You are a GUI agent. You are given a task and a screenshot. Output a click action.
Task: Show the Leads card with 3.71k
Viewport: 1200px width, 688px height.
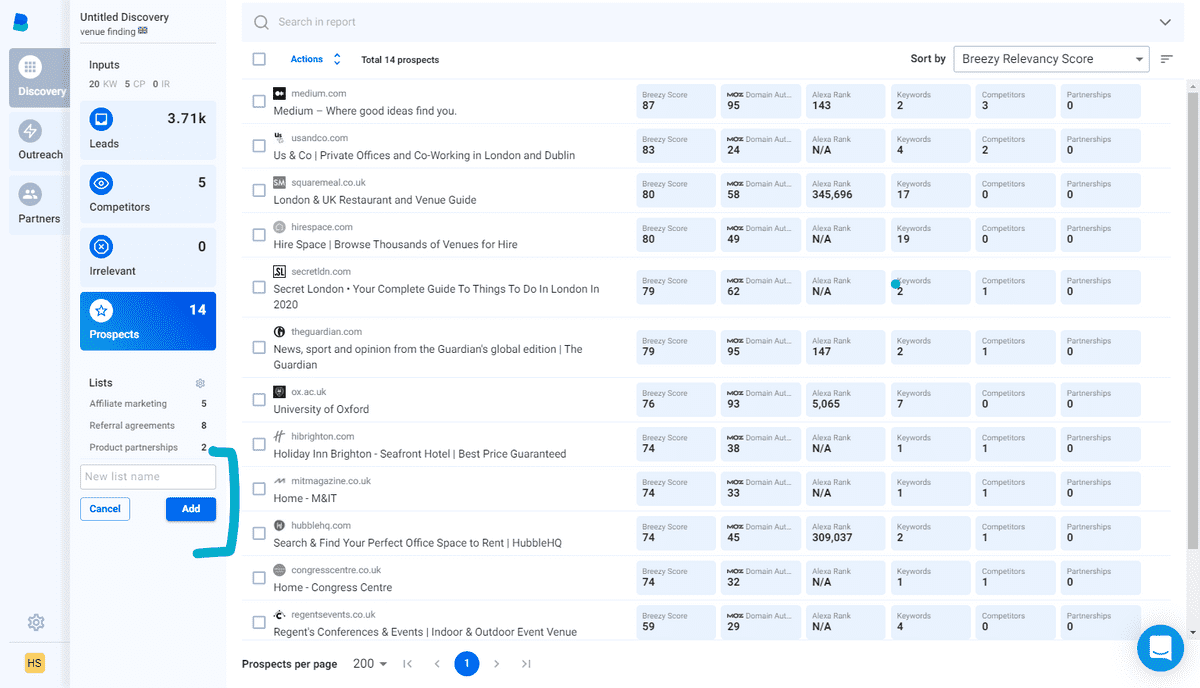tap(148, 130)
